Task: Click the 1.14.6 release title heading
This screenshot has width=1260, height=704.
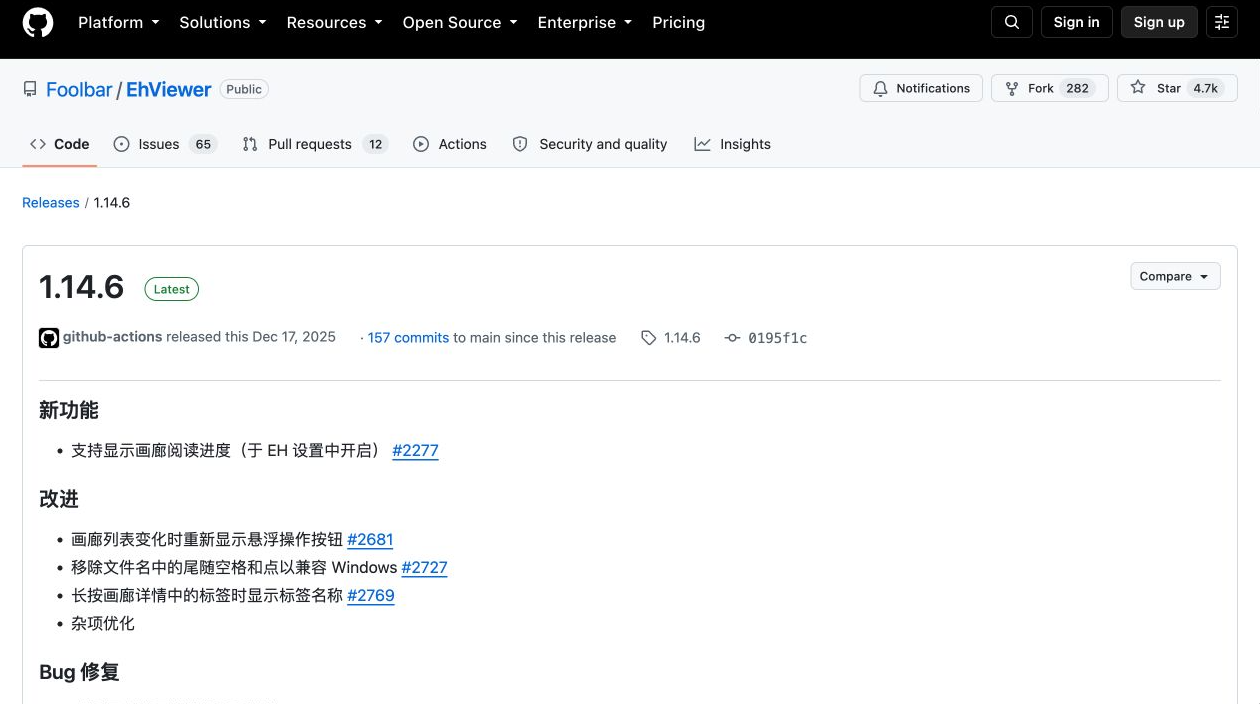Action: pyautogui.click(x=81, y=287)
